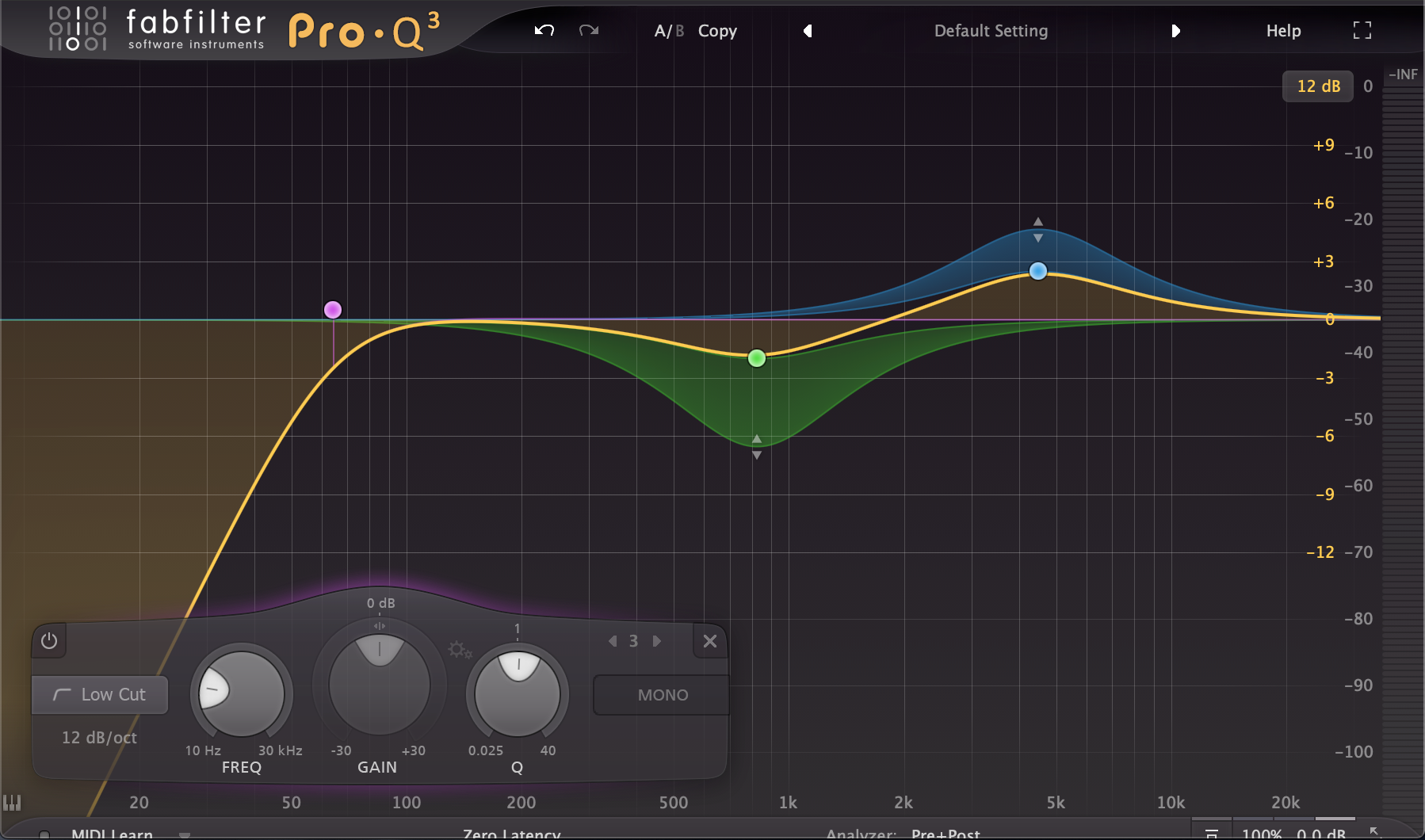Toggle the band power bypass button
The image size is (1425, 840).
tap(49, 640)
